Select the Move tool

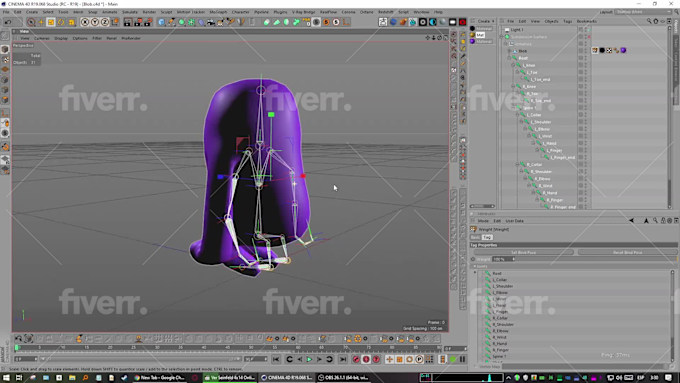(x=41, y=22)
